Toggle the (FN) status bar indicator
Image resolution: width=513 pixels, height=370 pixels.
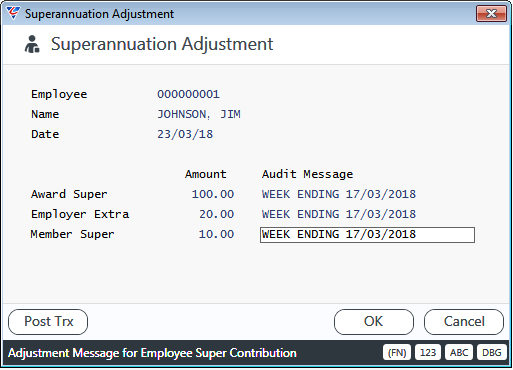[x=397, y=353]
